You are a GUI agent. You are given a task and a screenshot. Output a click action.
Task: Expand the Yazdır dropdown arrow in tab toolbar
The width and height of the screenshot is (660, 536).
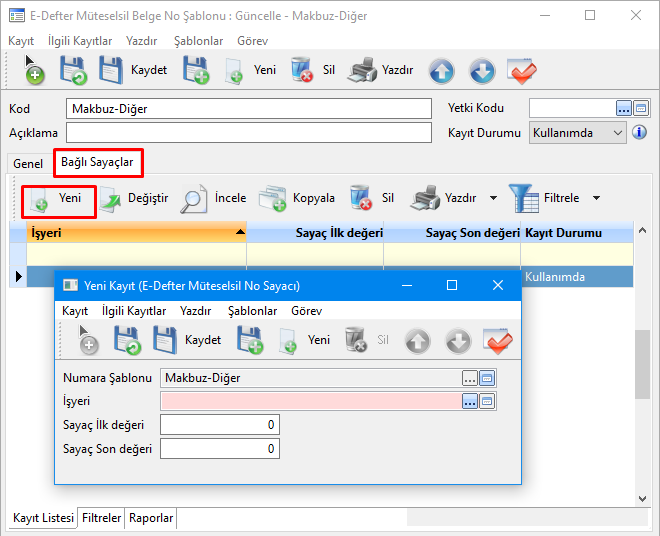493,198
